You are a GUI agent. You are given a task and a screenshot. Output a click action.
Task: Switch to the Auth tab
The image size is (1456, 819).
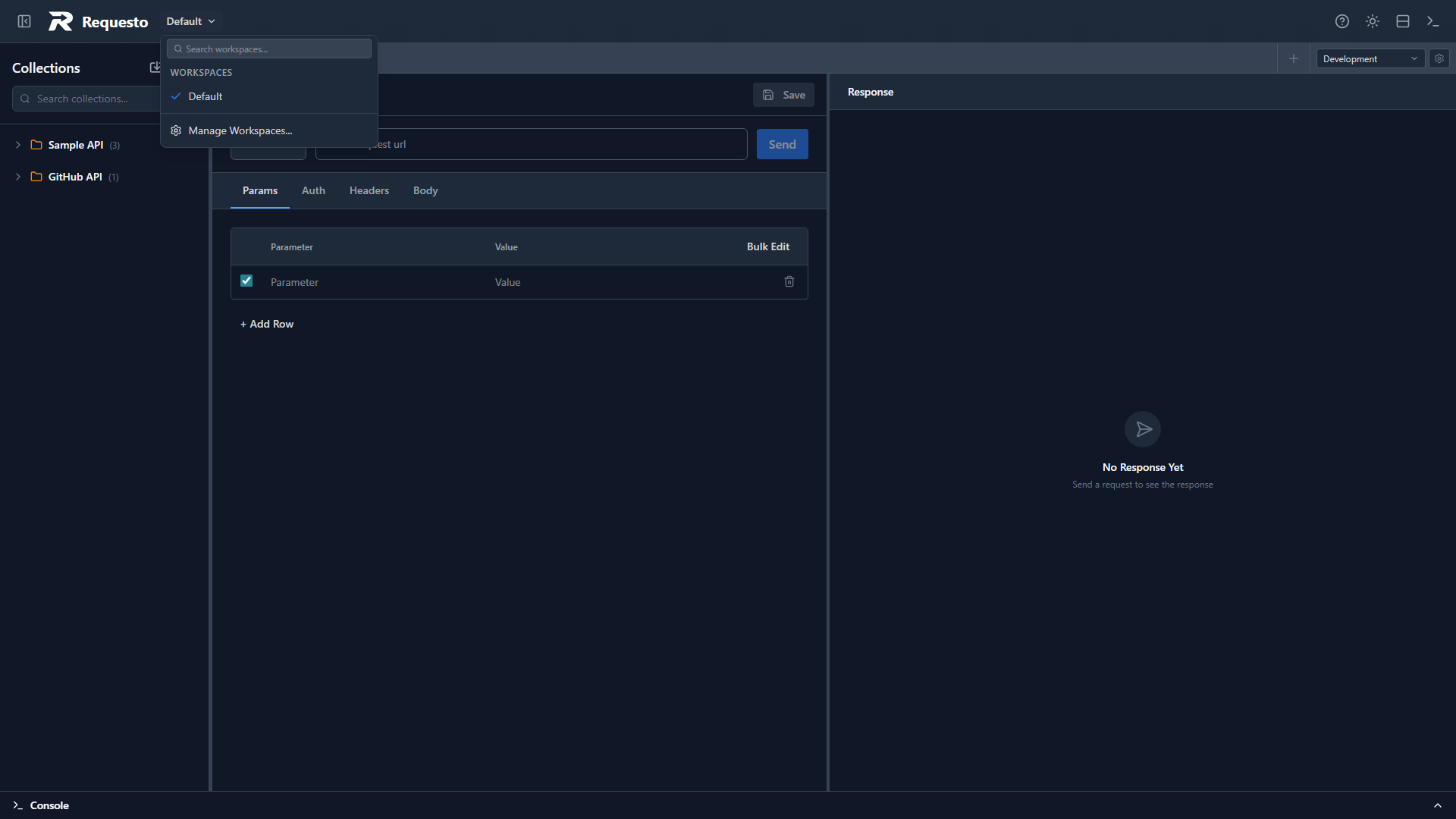[x=312, y=190]
